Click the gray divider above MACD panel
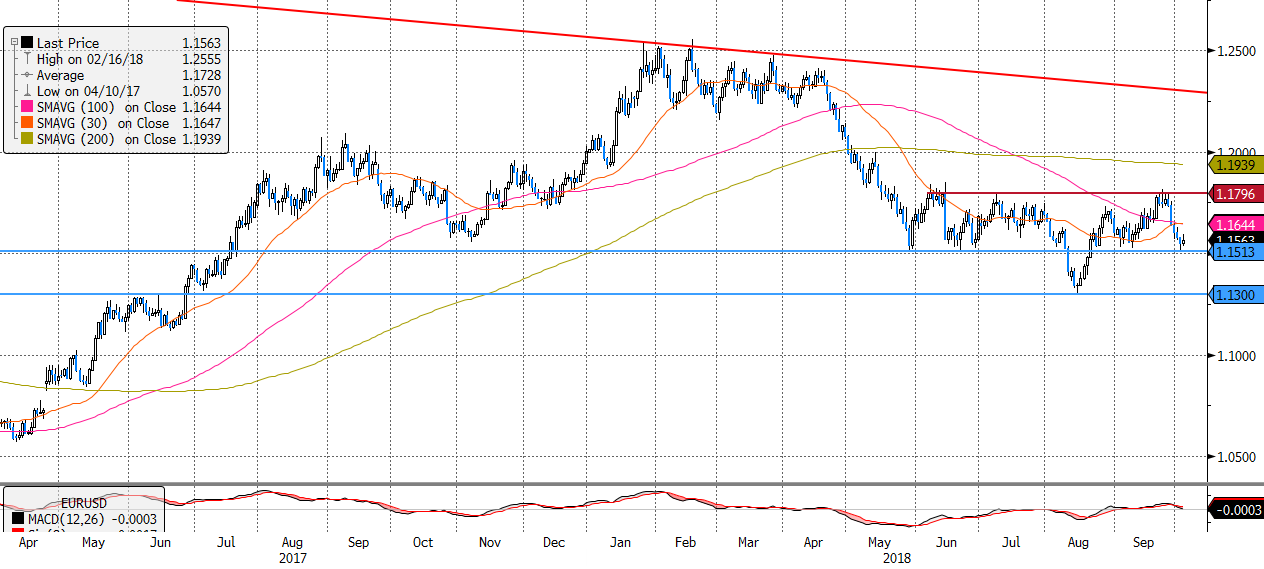1264x569 pixels. point(600,484)
